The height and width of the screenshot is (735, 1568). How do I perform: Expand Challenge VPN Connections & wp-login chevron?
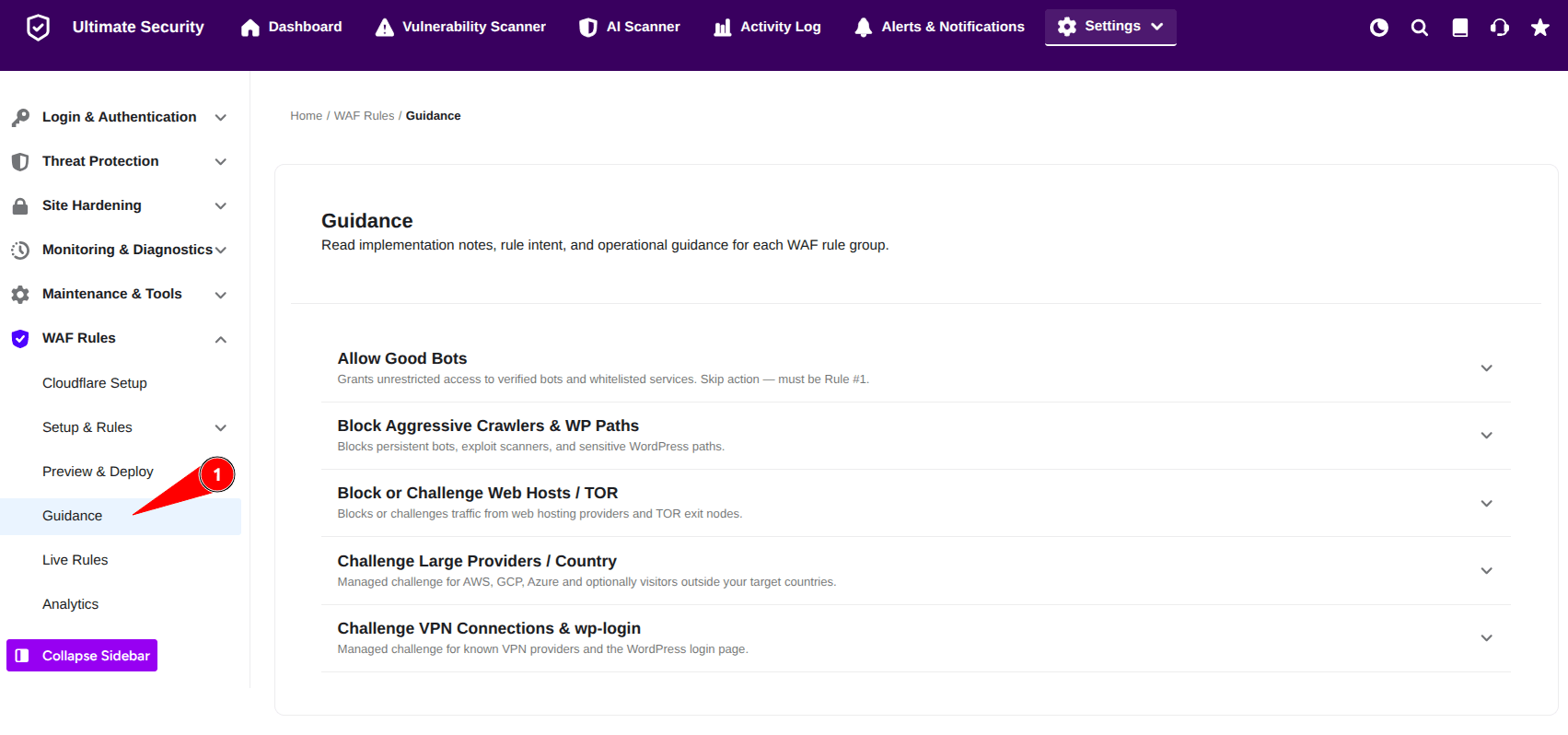1486,637
